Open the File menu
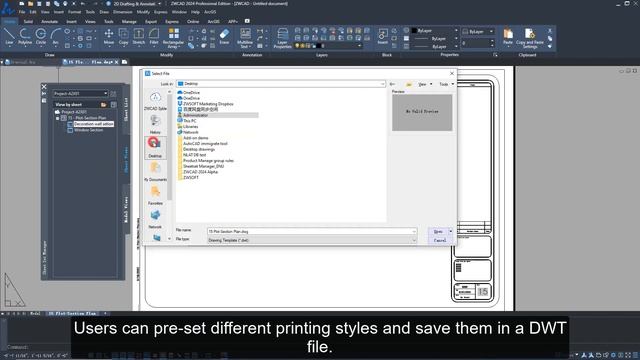Screen dimensions: 640x360 [22, 12]
